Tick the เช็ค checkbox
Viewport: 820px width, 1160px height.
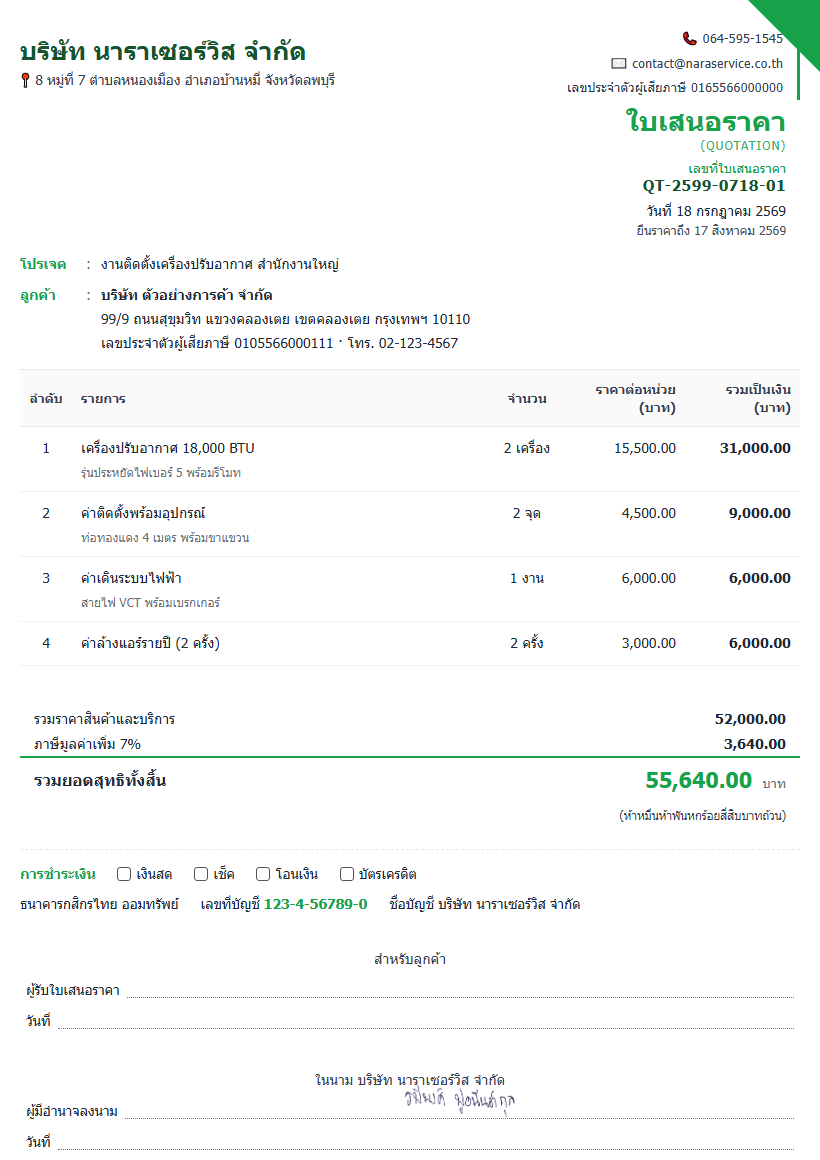[x=201, y=874]
